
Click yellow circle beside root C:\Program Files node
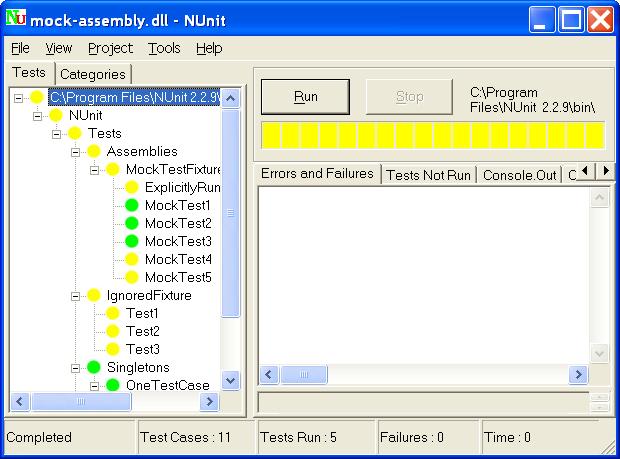tap(37, 97)
